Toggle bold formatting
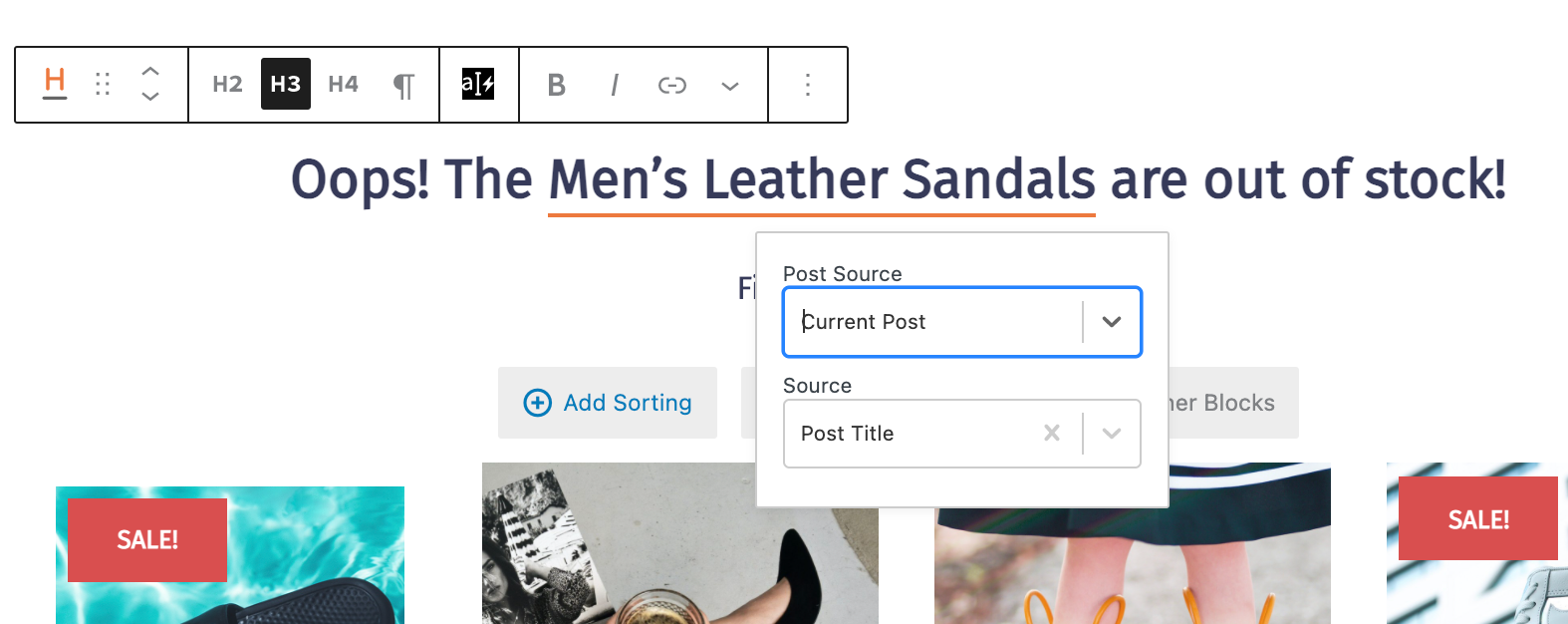1568x624 pixels. click(557, 86)
